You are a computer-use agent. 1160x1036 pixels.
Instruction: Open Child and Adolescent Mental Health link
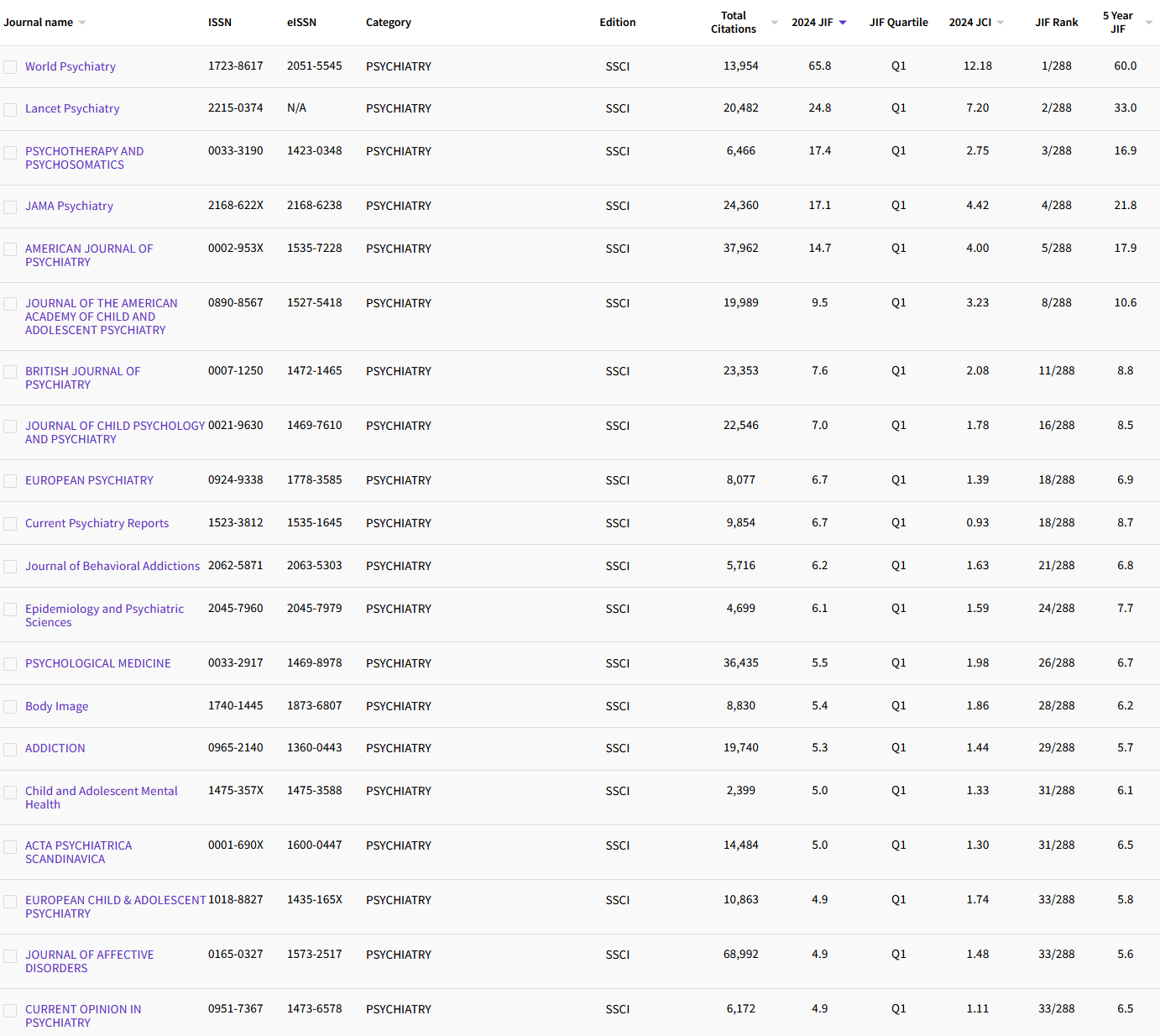click(x=102, y=798)
